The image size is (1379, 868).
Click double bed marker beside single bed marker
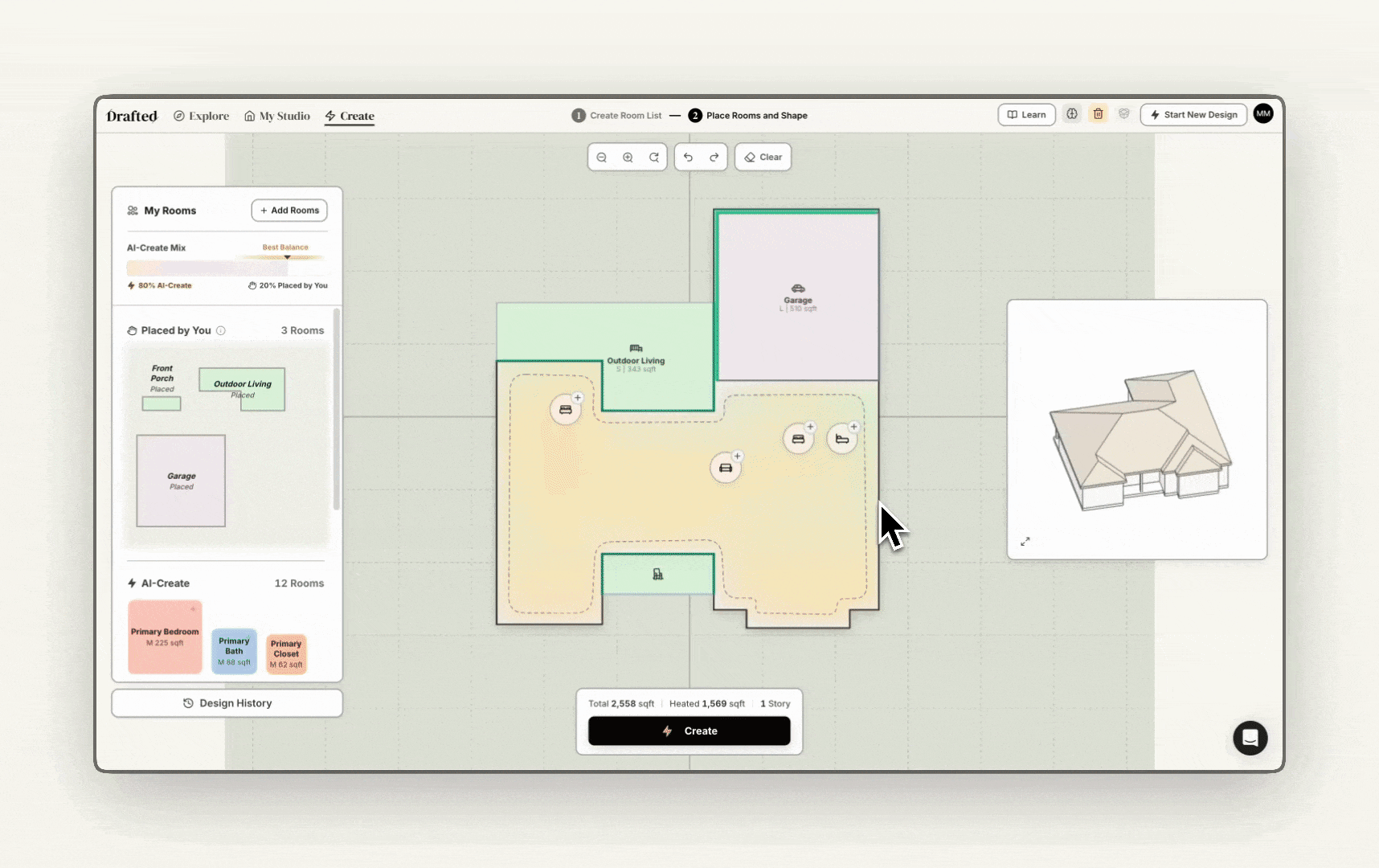(798, 439)
